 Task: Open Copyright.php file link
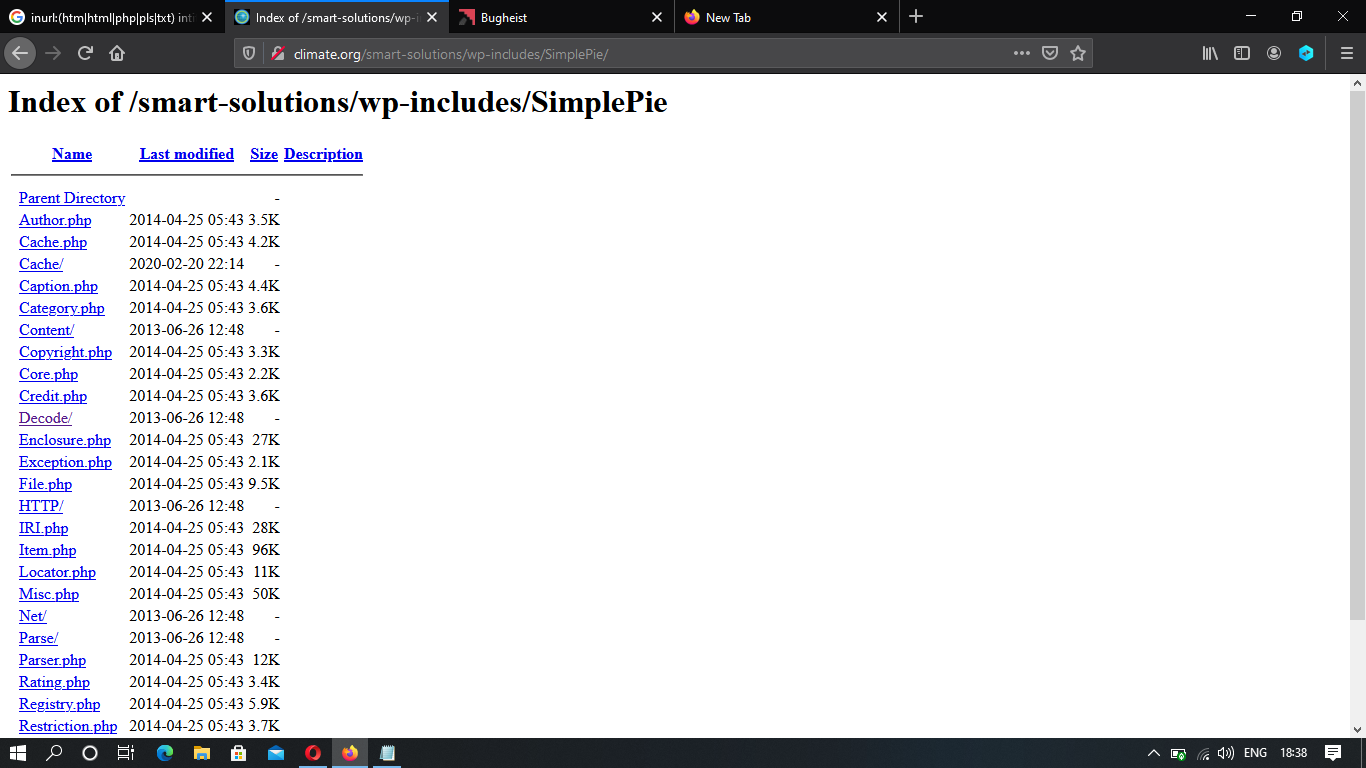pos(65,352)
